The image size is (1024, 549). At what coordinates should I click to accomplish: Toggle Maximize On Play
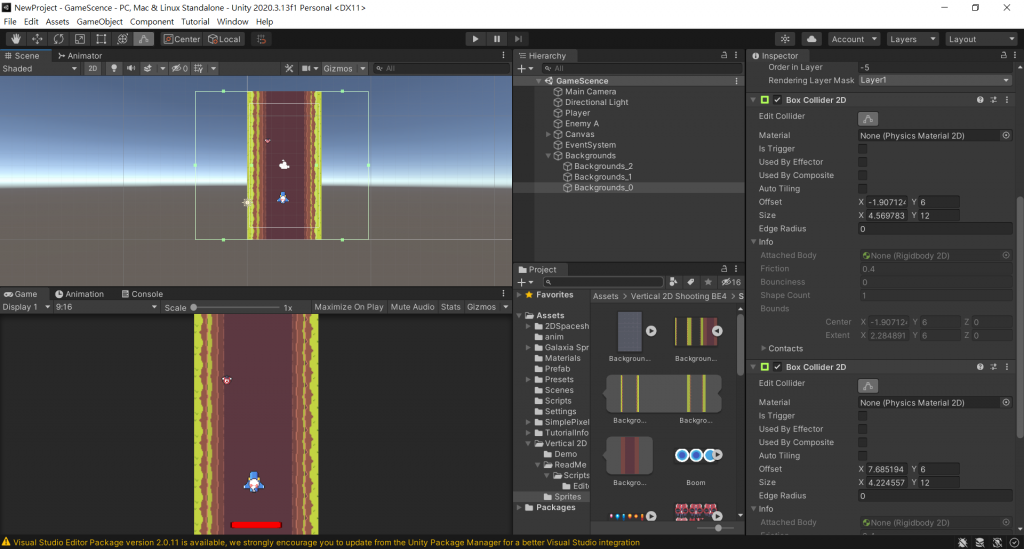coord(349,307)
